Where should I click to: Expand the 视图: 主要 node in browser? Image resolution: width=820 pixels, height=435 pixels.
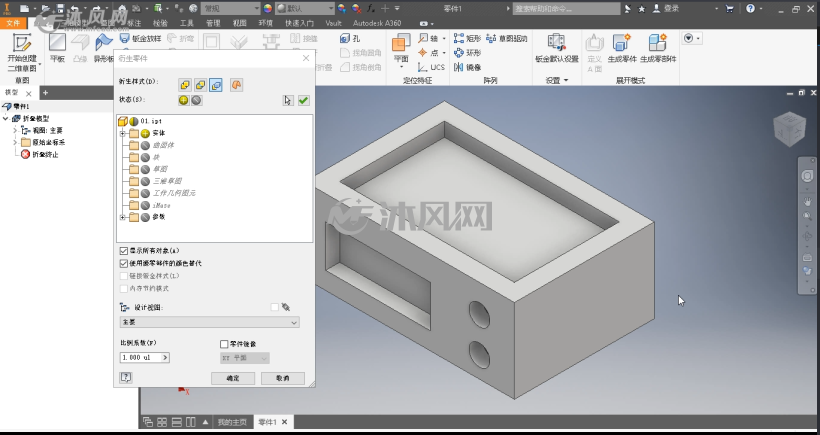(15, 130)
